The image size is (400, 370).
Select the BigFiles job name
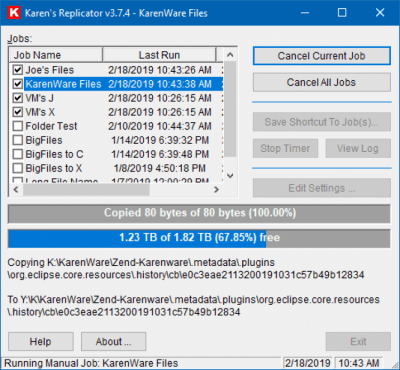point(44,140)
